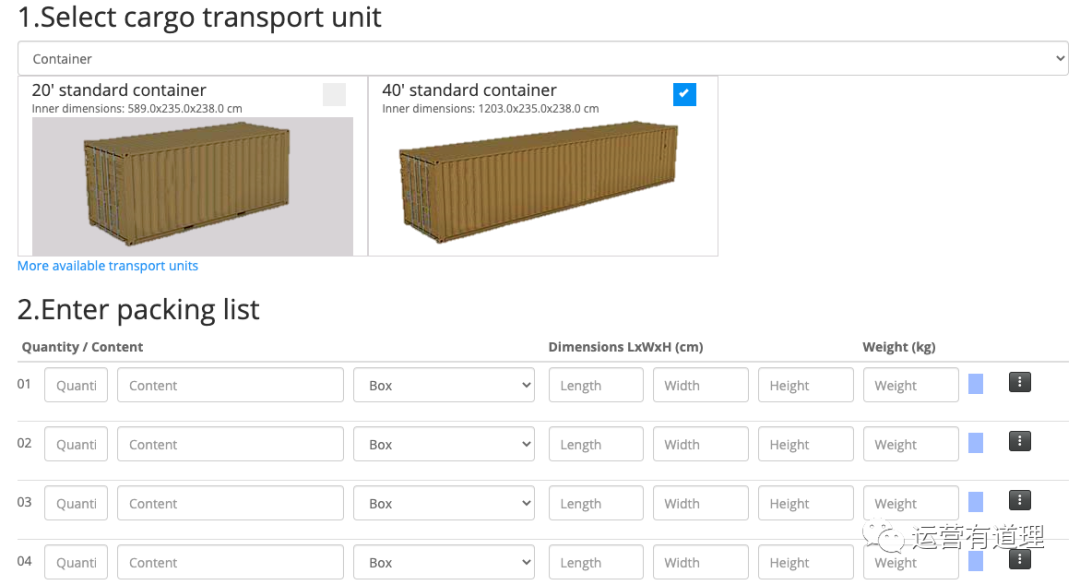The width and height of the screenshot is (1080, 585).
Task: Focus the Length field in row 01
Action: click(596, 385)
